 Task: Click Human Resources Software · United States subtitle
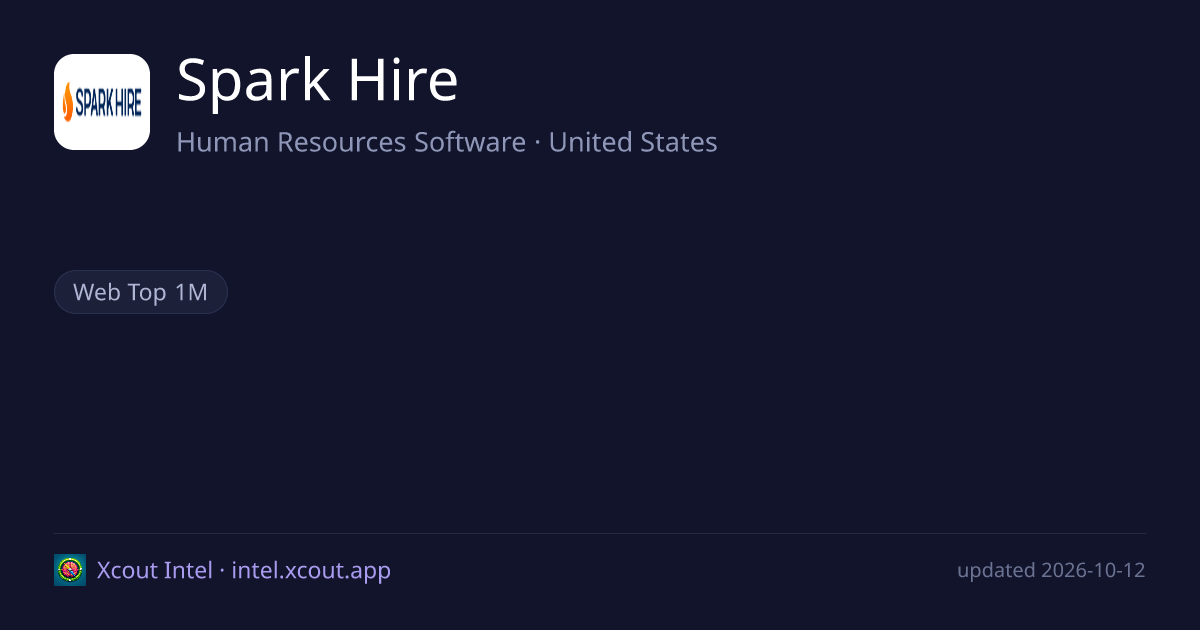447,142
